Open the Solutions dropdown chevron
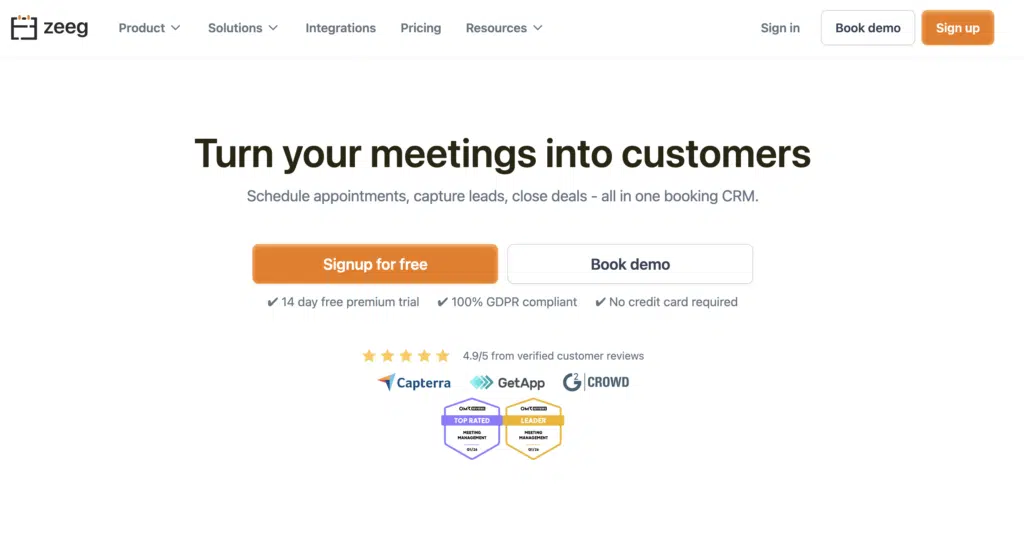1024x534 pixels. click(274, 28)
